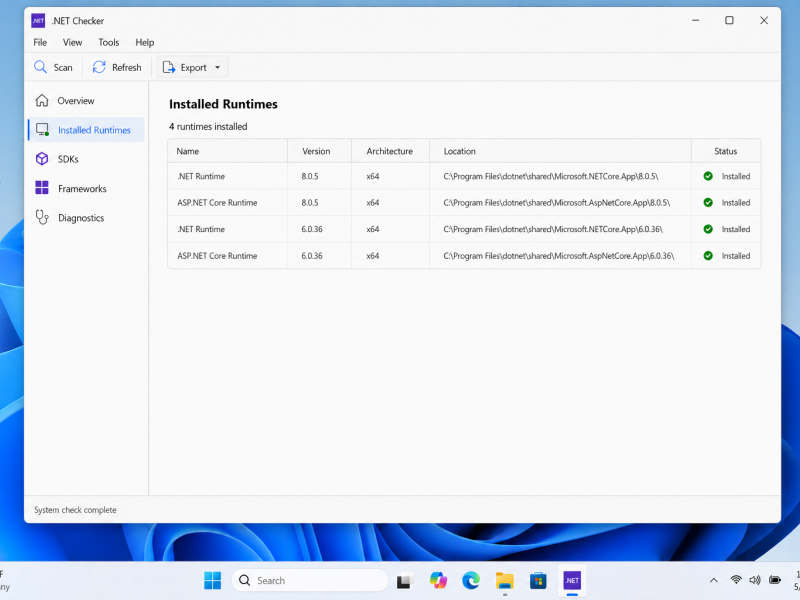The image size is (800, 600).
Task: Select the Diagnostics sidebar label
Action: (x=81, y=218)
